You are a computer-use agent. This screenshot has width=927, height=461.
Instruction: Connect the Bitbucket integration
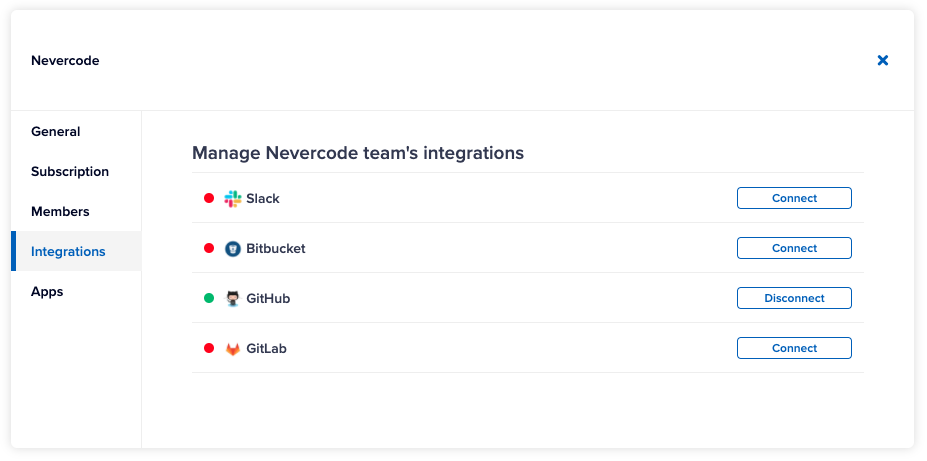pos(794,248)
